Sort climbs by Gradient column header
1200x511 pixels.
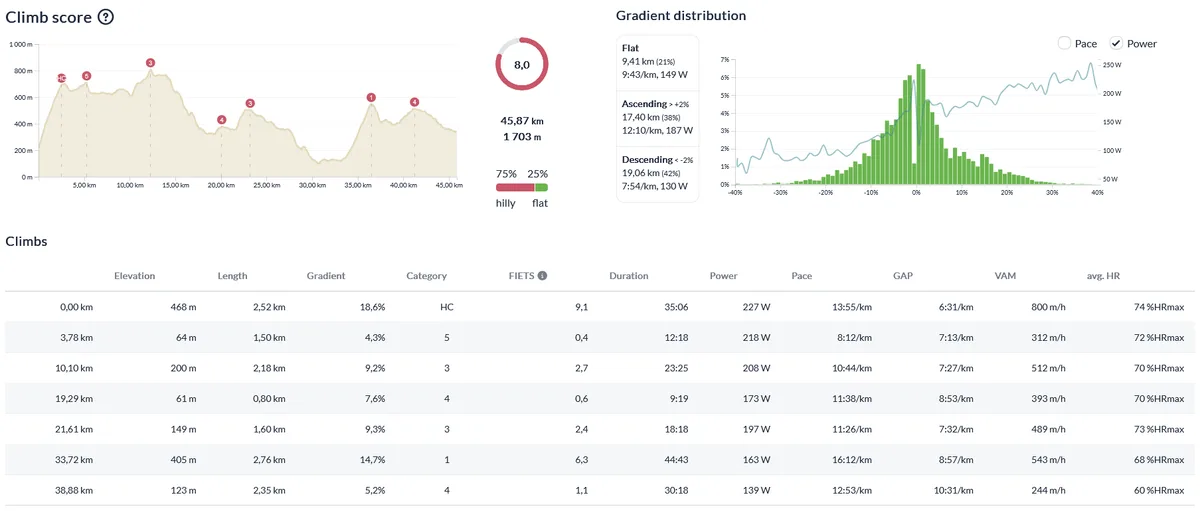tap(326, 276)
